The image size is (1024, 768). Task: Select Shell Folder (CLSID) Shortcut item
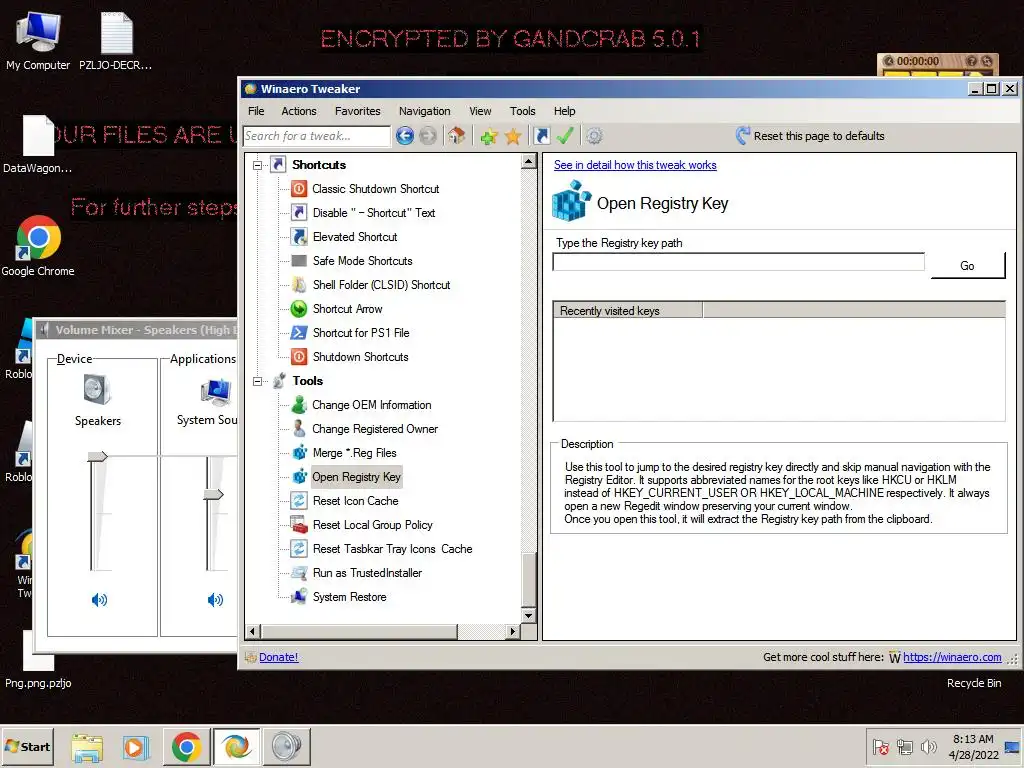pos(381,285)
